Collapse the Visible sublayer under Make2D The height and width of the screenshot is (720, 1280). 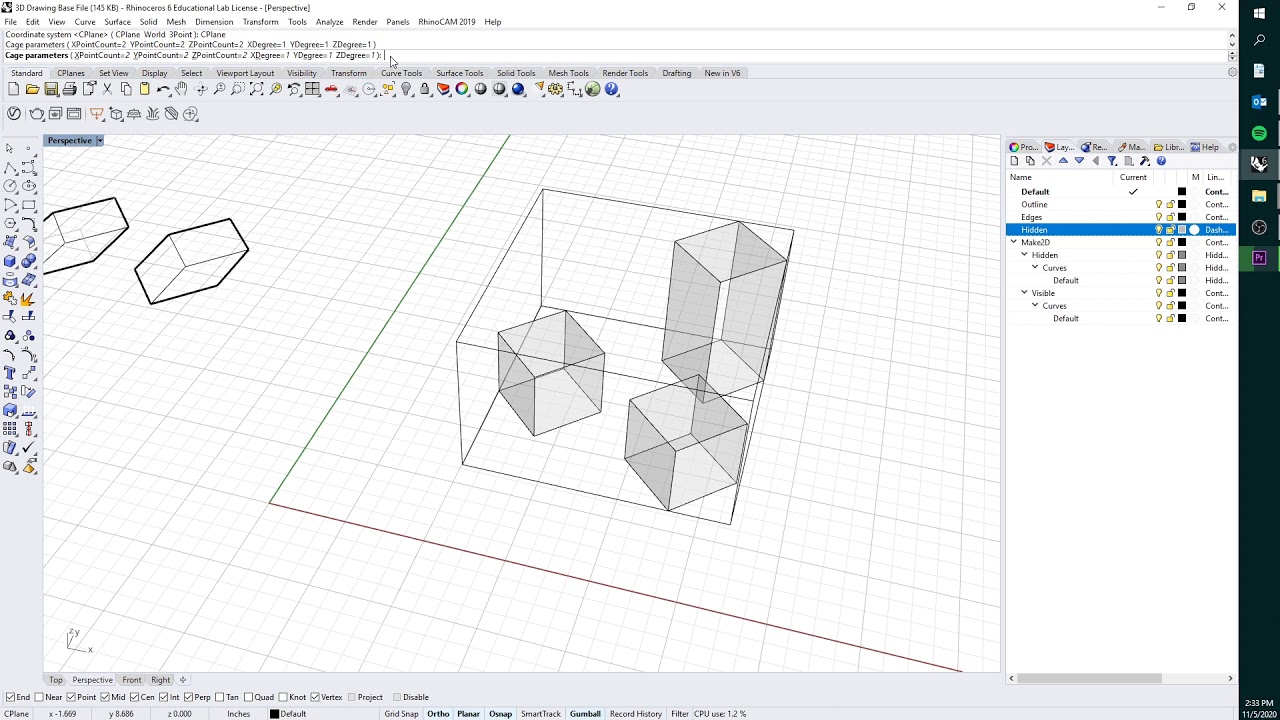point(1025,293)
